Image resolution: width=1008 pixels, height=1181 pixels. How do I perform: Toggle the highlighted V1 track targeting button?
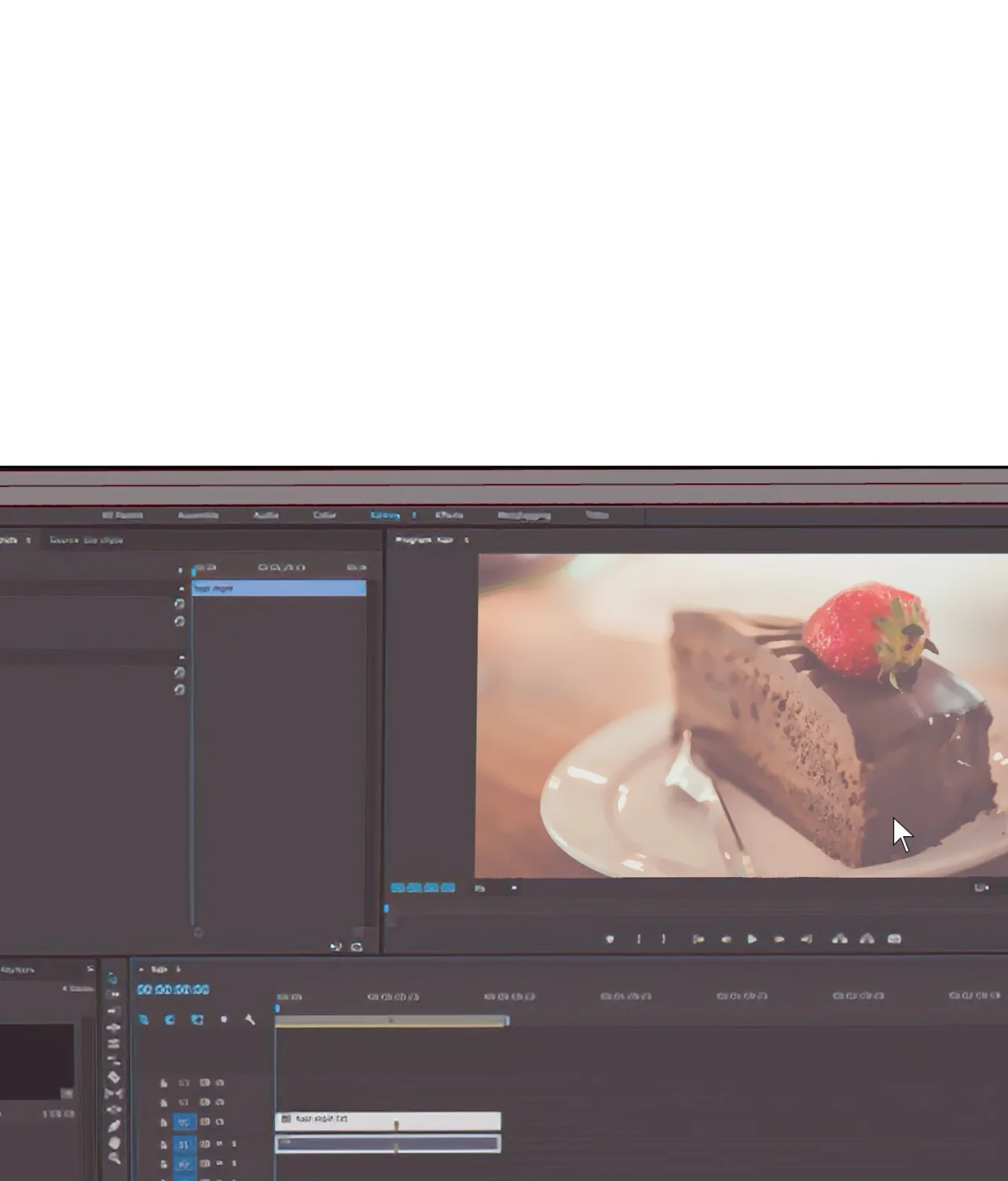pos(183,1122)
